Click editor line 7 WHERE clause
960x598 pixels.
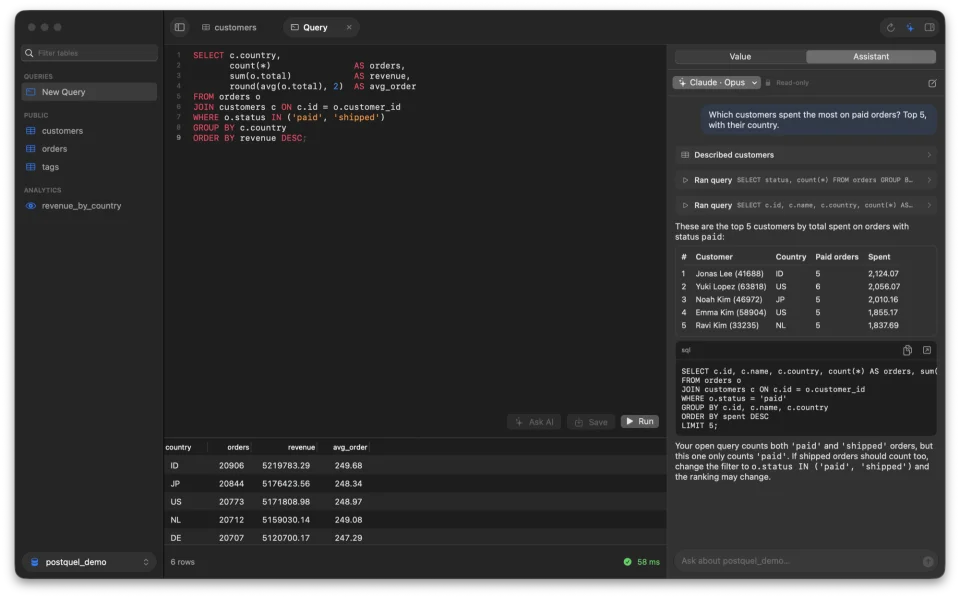[x=289, y=118]
